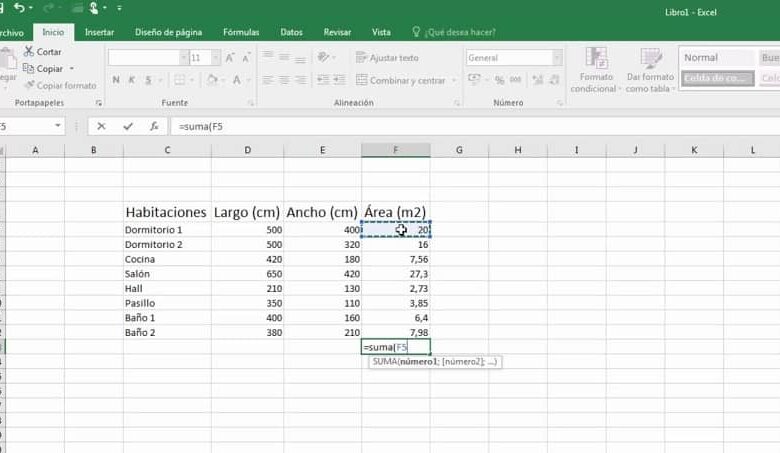Click the fill color bucket icon
Viewport: 780px width, 453px height.
(212, 80)
